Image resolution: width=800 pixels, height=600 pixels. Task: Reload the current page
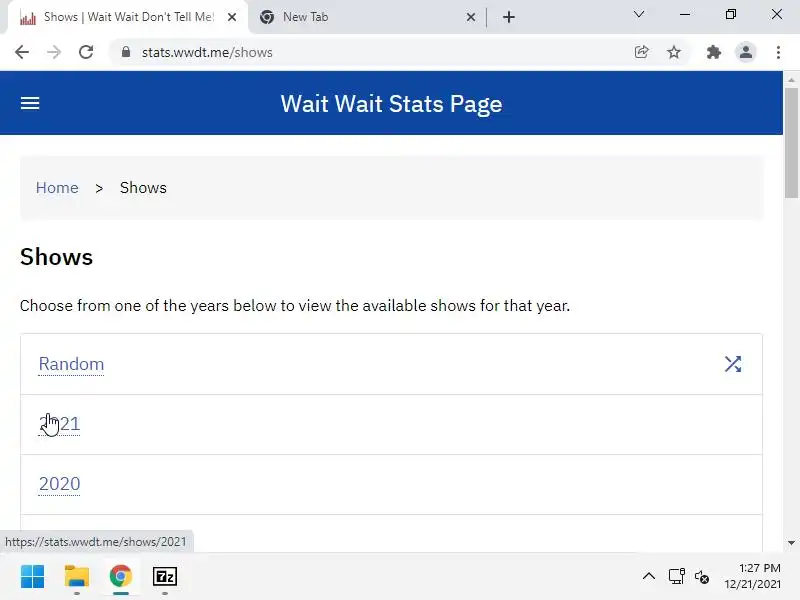tap(86, 52)
